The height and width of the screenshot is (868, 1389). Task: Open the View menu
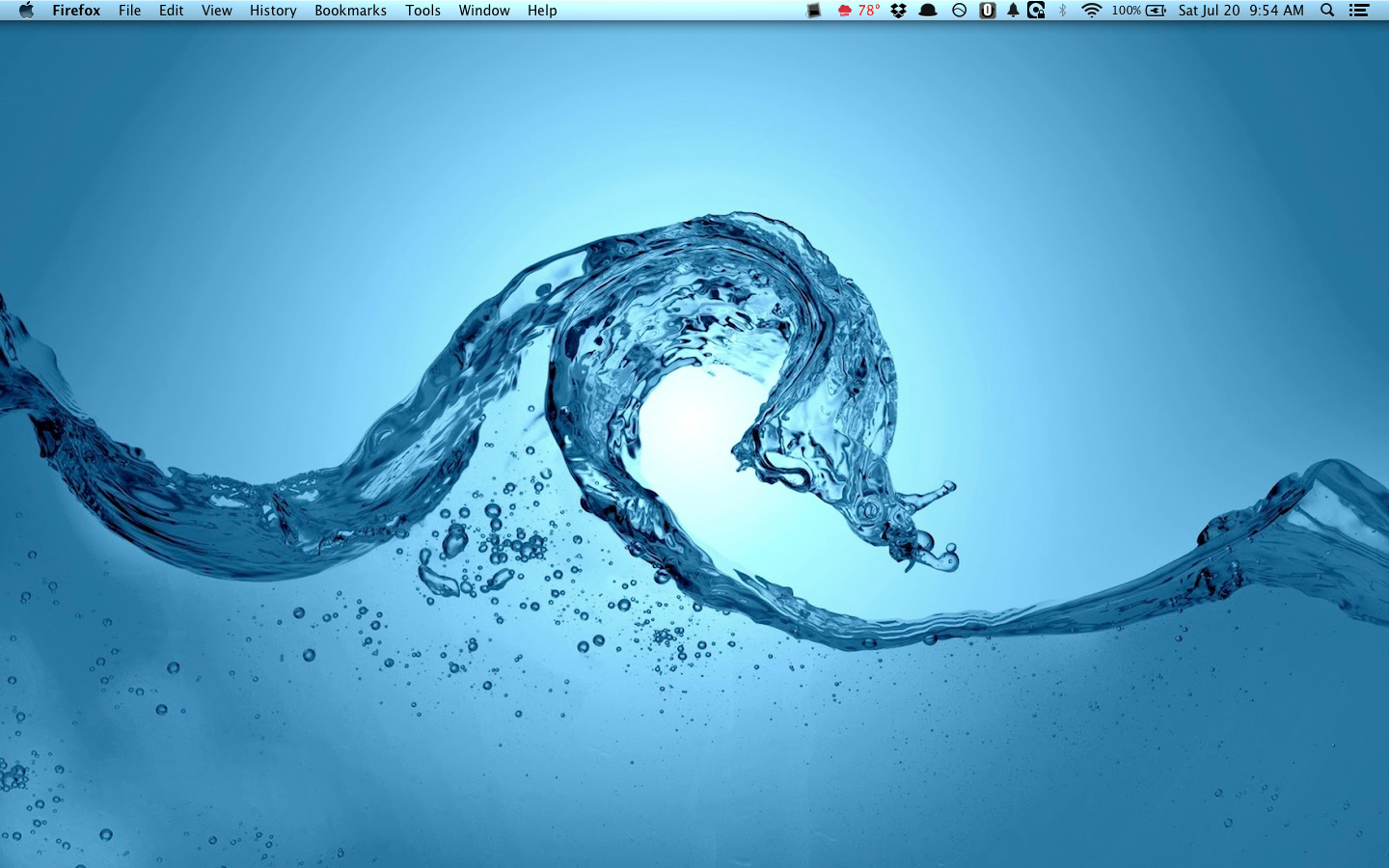tap(216, 11)
